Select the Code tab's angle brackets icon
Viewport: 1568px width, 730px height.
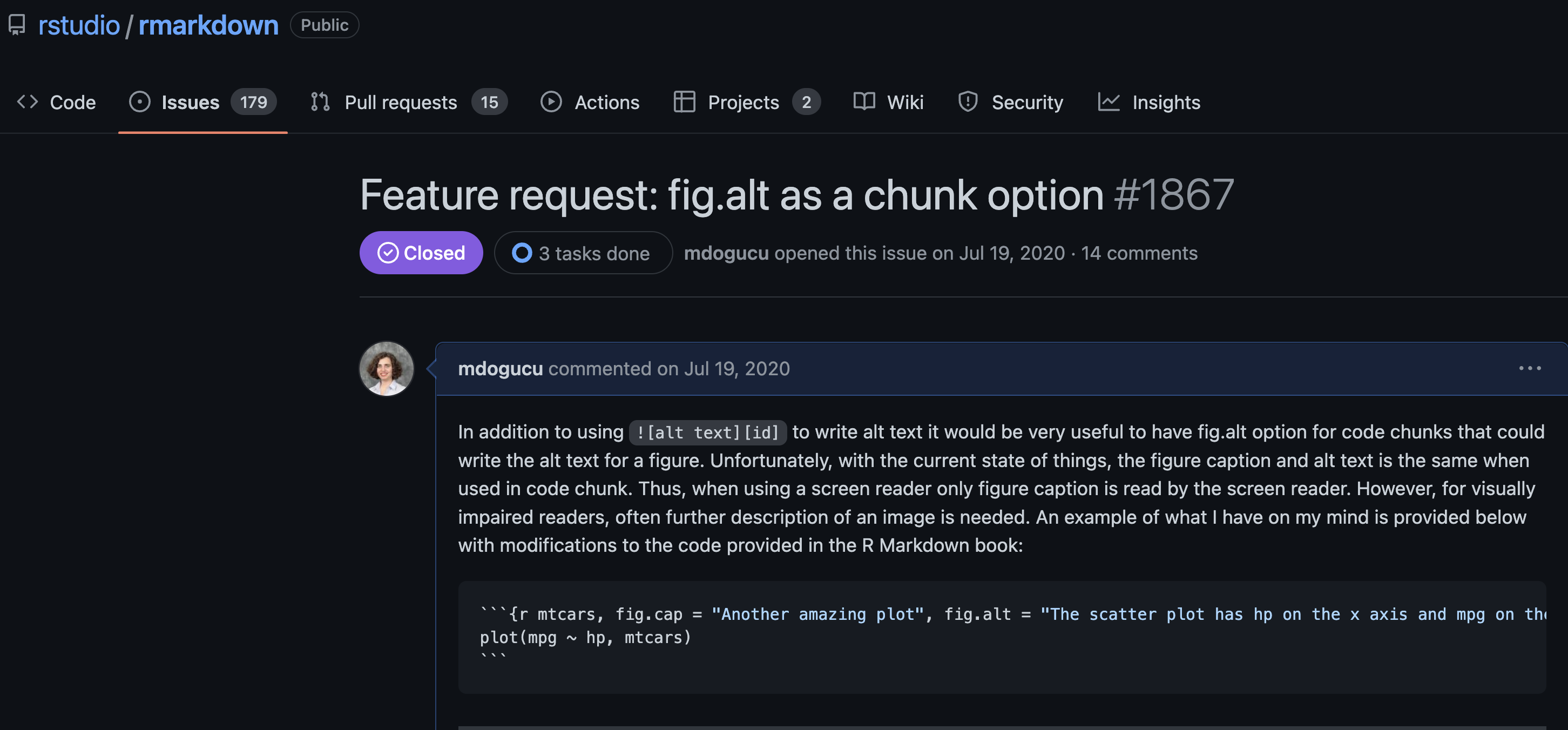(28, 102)
